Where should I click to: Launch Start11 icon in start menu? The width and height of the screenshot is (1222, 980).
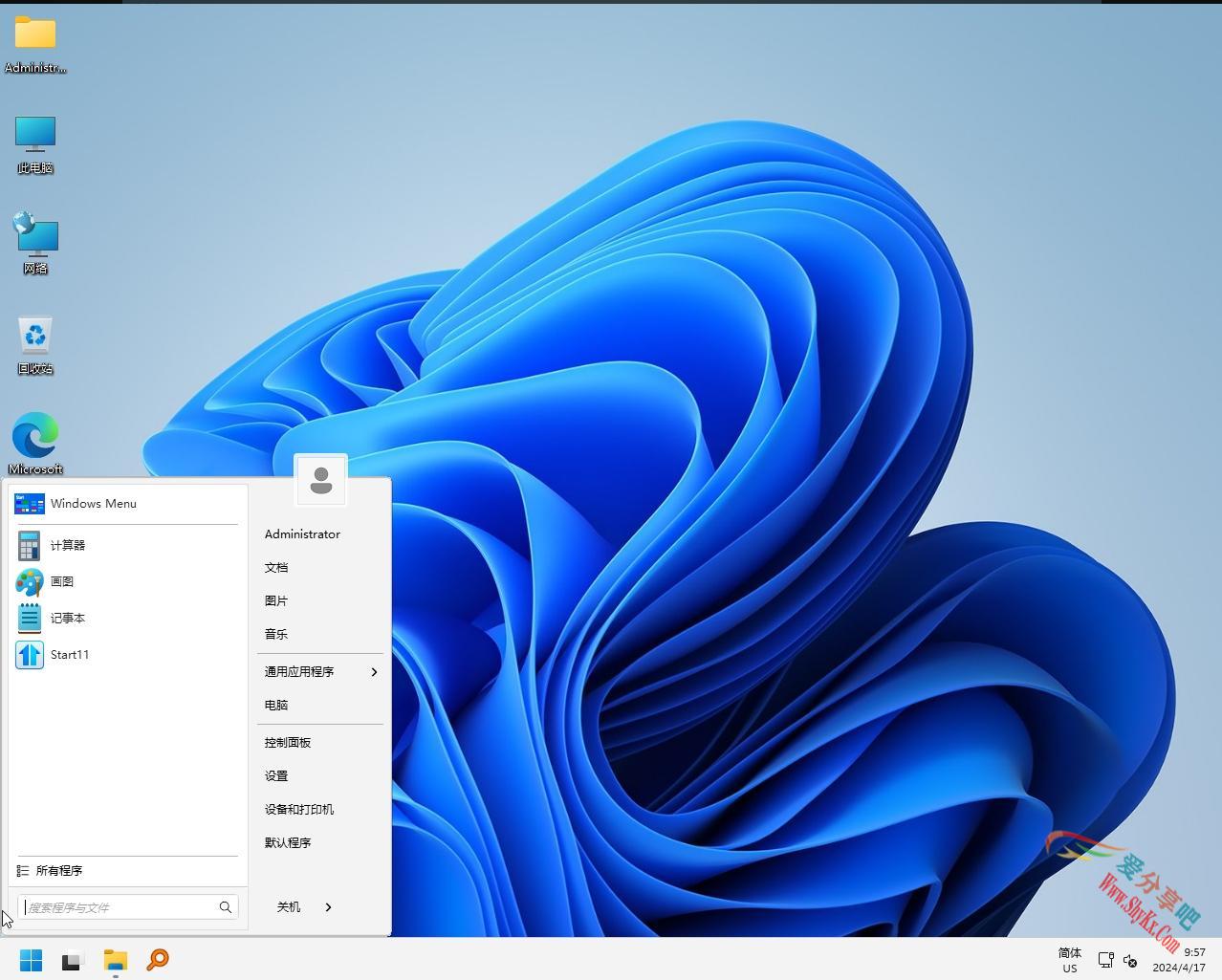[30, 654]
